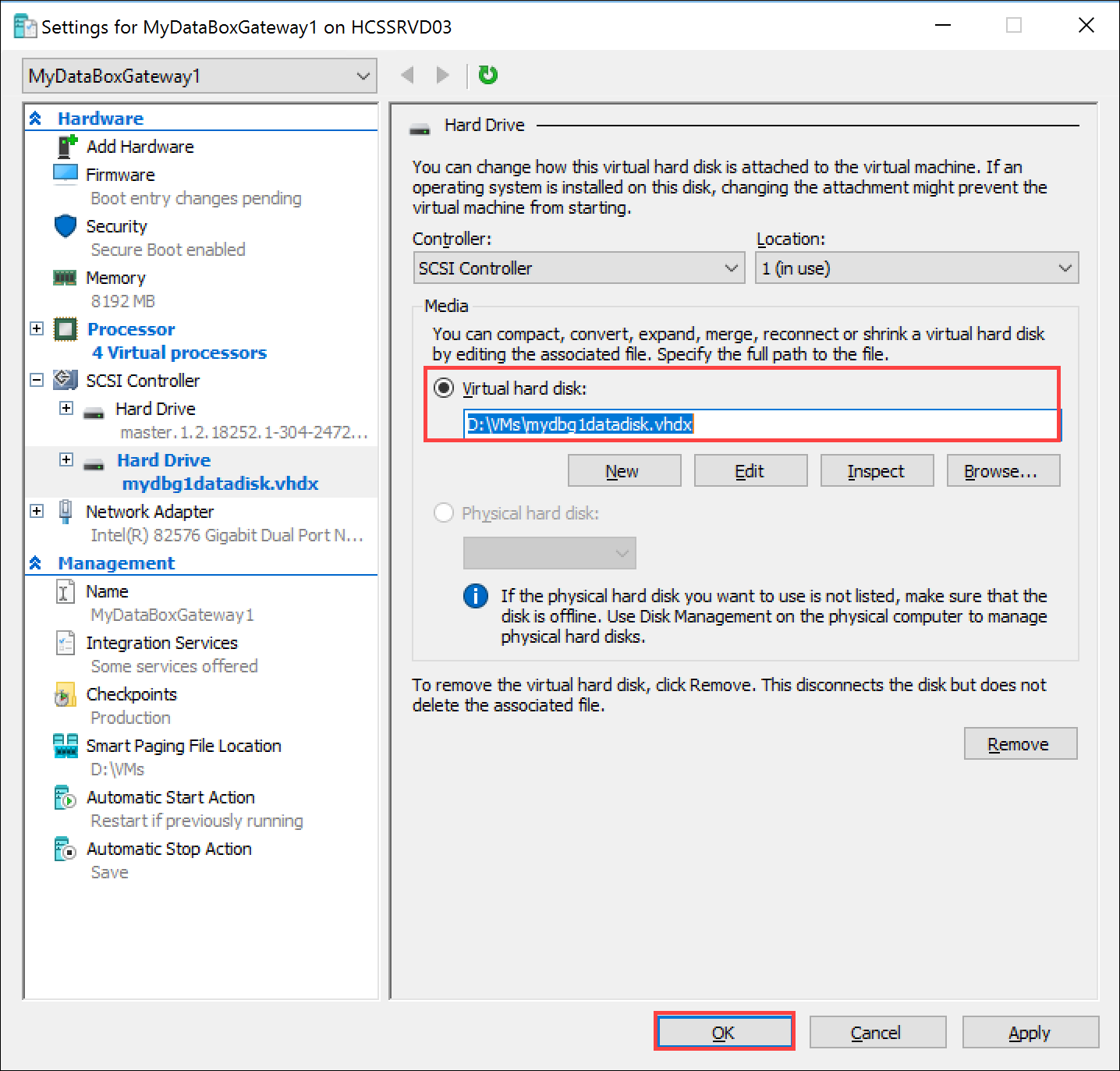
Task: Click the forward navigation arrow
Action: pos(442,75)
